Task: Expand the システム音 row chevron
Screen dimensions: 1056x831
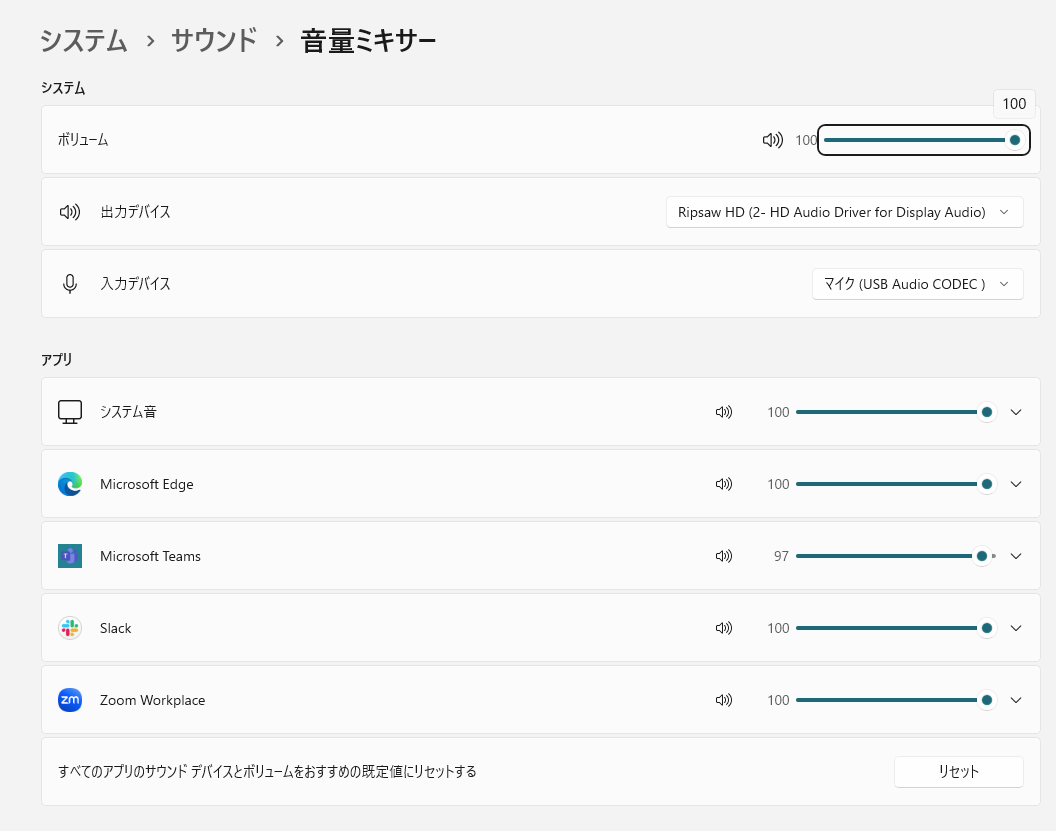Action: 1016,412
